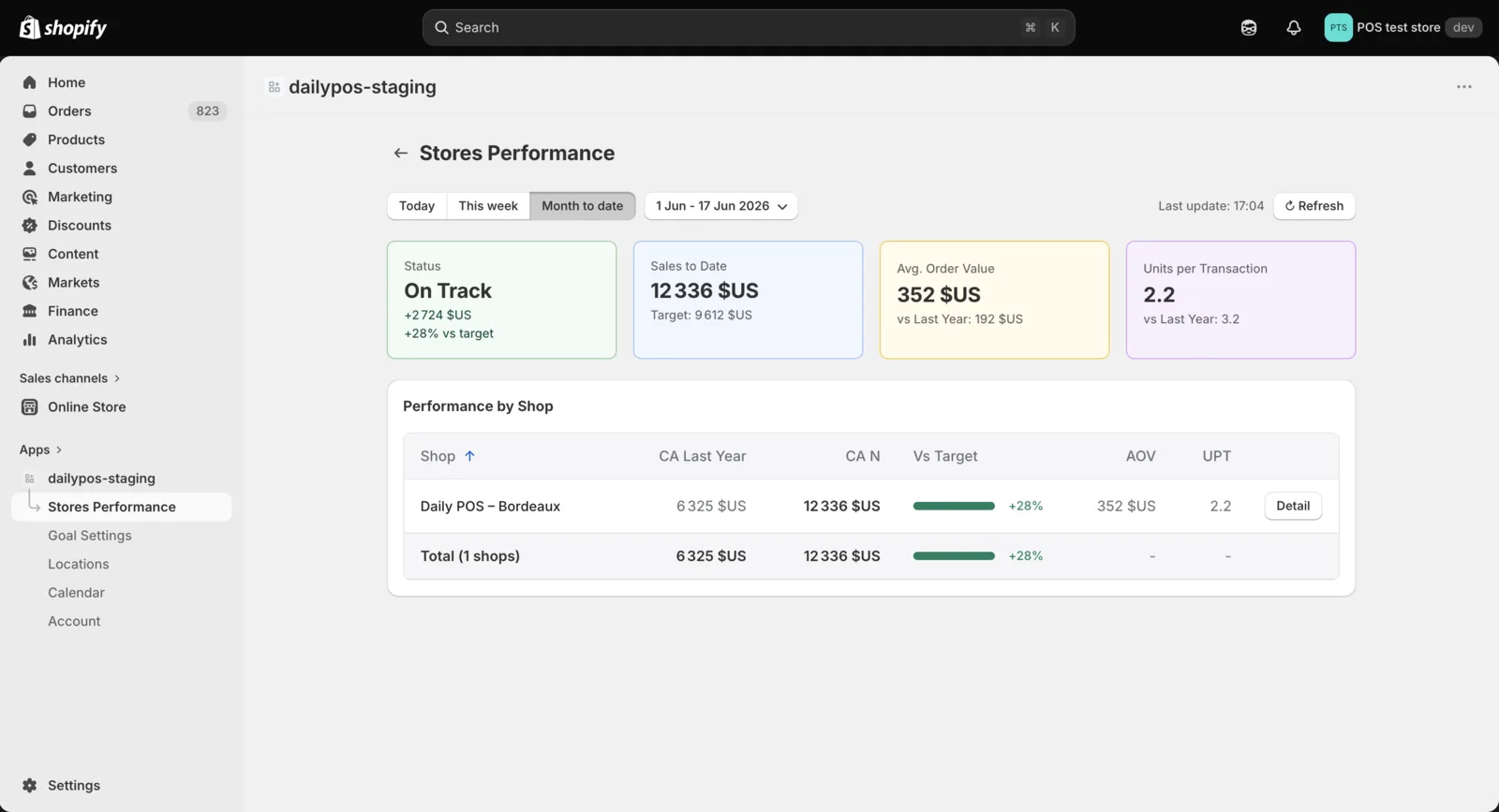This screenshot has height=812, width=1499.
Task: Click the Bordeaux Vs Target progress bar
Action: [x=954, y=506]
